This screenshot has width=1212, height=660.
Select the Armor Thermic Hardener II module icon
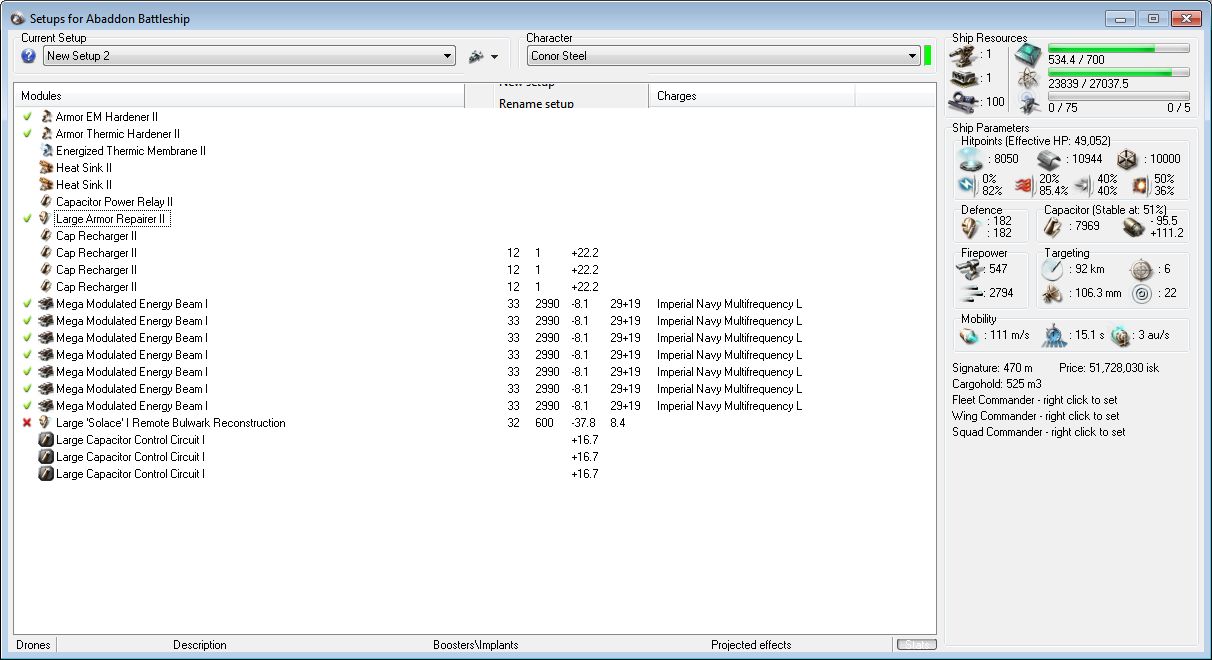click(x=46, y=134)
